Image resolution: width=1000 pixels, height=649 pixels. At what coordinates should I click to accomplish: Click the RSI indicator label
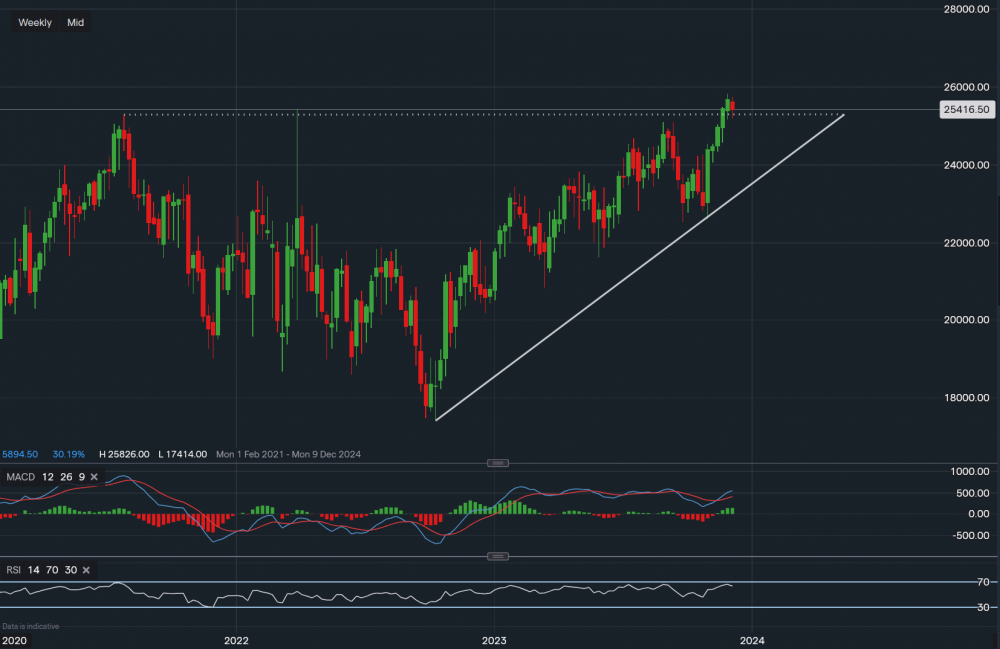pyautogui.click(x=14, y=570)
